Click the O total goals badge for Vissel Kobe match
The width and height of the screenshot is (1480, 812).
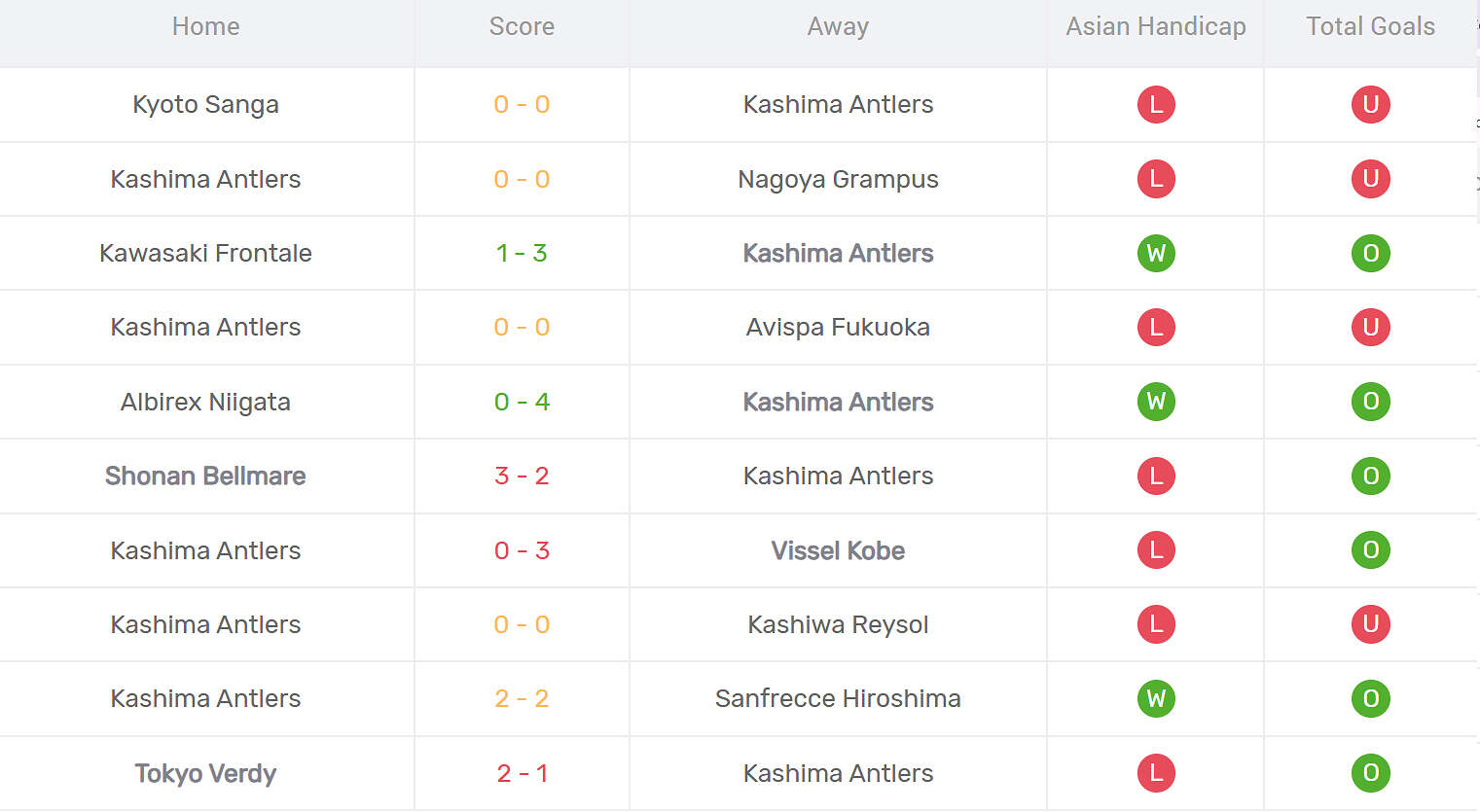coord(1370,550)
